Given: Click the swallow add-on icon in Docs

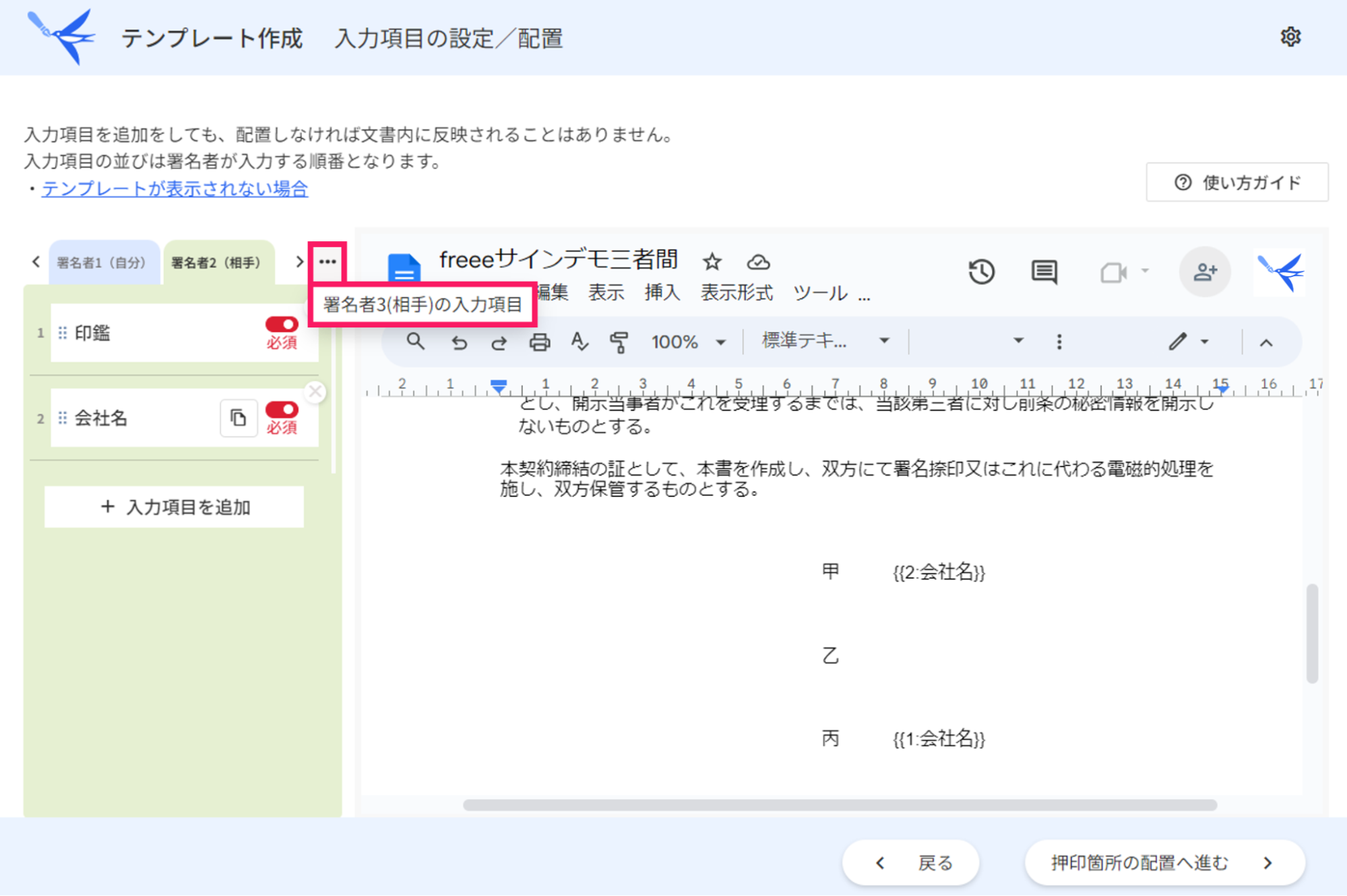Looking at the screenshot, I should (x=1280, y=272).
